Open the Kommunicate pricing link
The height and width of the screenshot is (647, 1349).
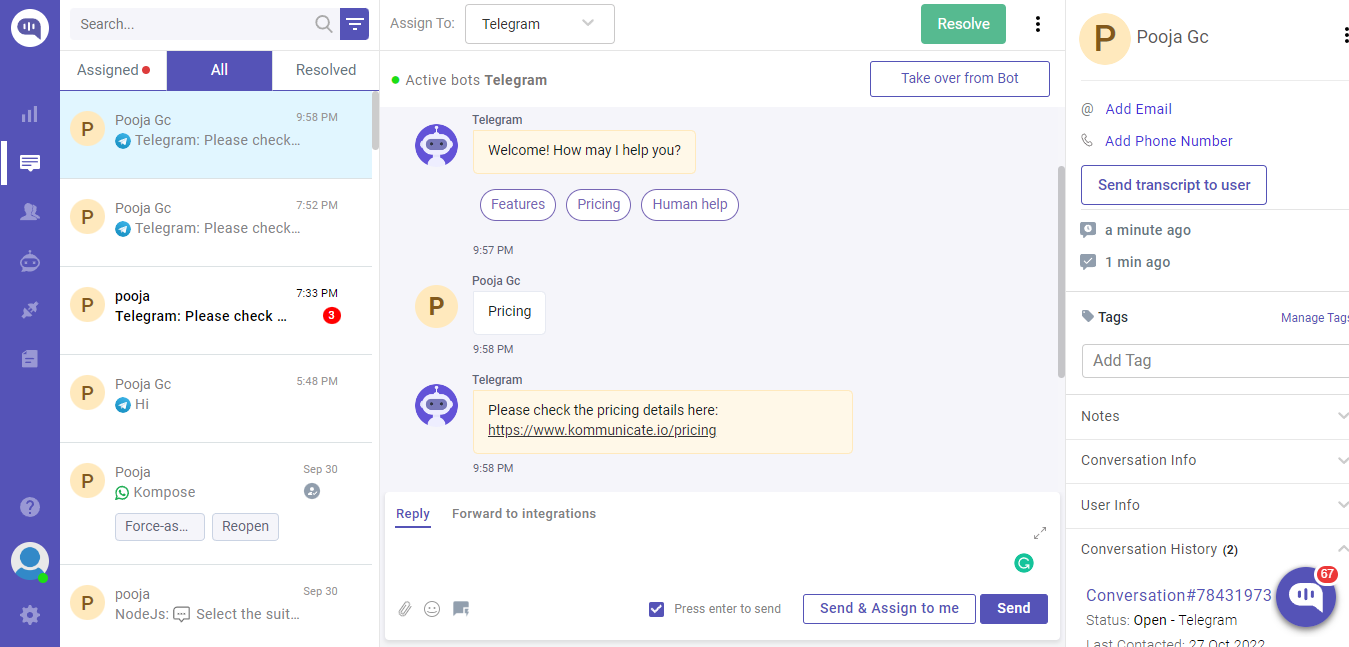[x=601, y=430]
